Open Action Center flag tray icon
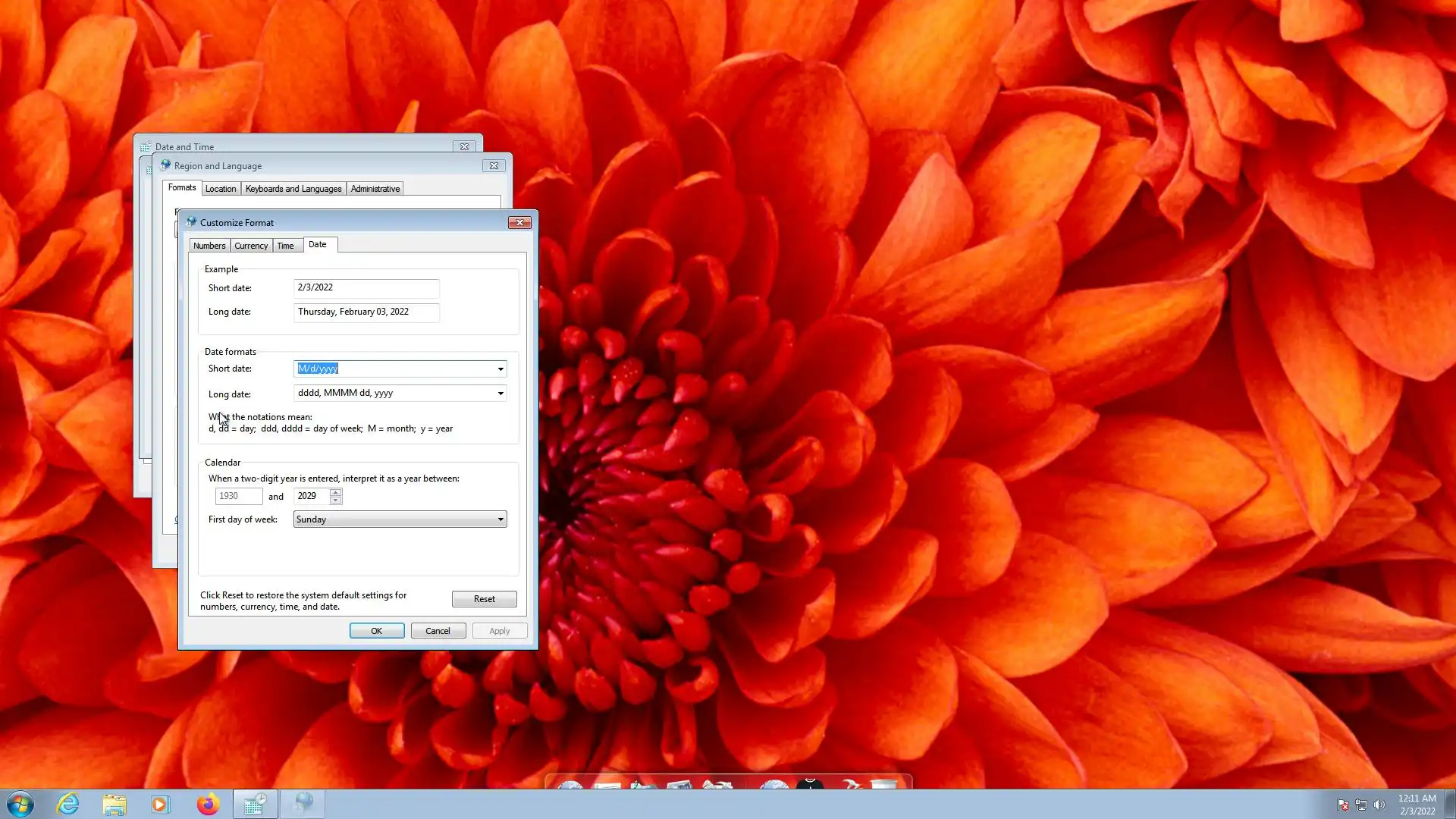The width and height of the screenshot is (1456, 819). (1343, 805)
